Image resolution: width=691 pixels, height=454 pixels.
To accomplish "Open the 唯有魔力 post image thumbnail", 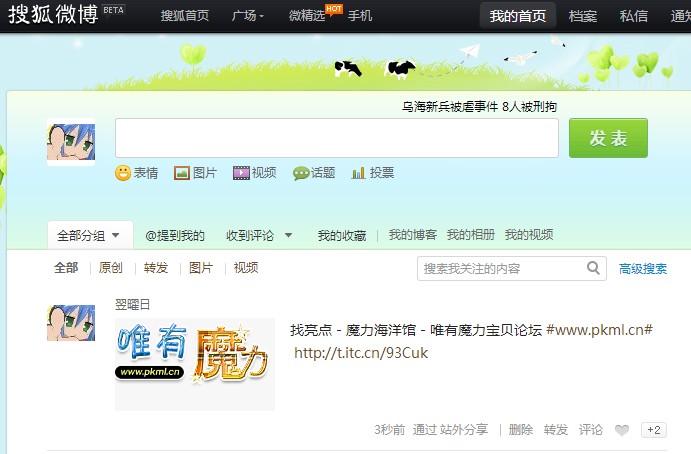I will tap(194, 364).
